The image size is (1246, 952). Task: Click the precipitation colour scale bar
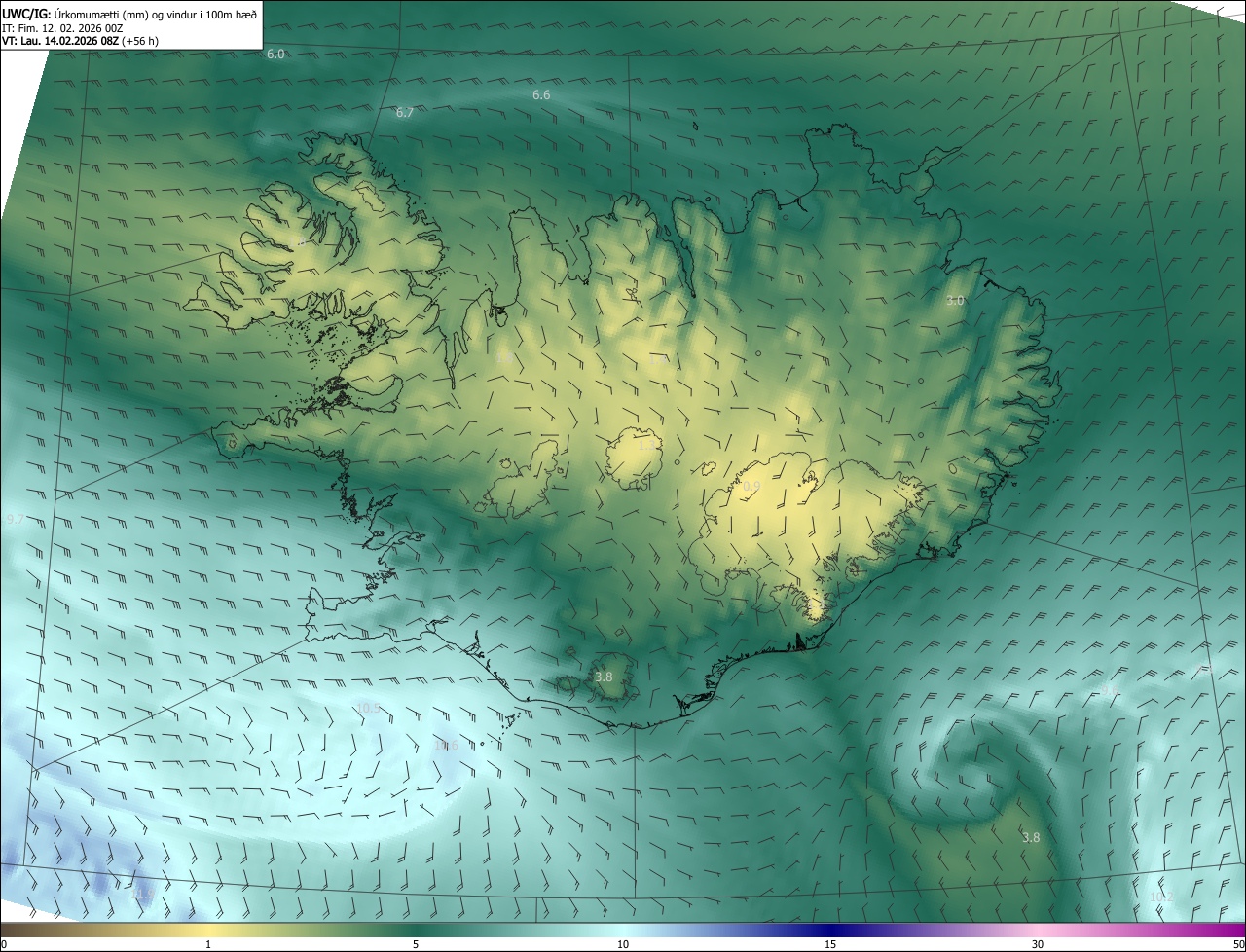click(623, 931)
